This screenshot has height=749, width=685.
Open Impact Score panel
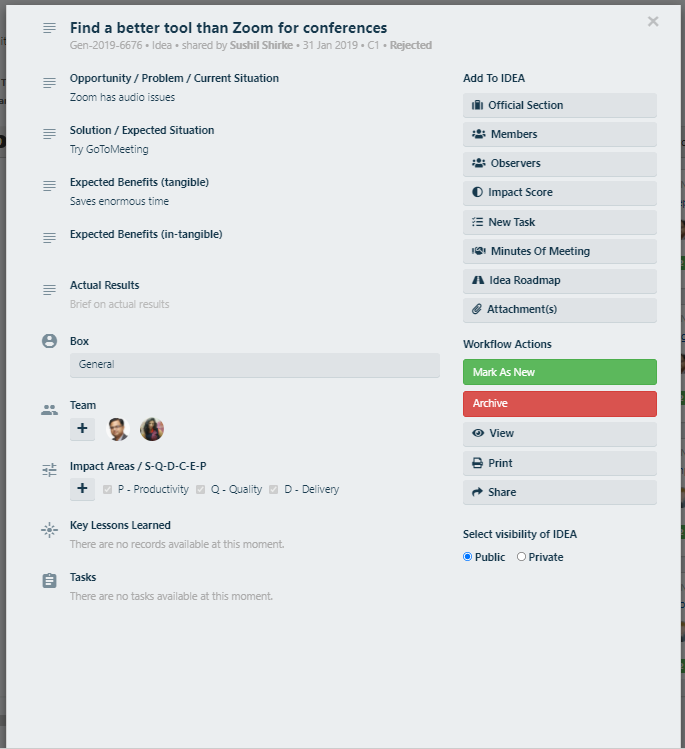[559, 193]
